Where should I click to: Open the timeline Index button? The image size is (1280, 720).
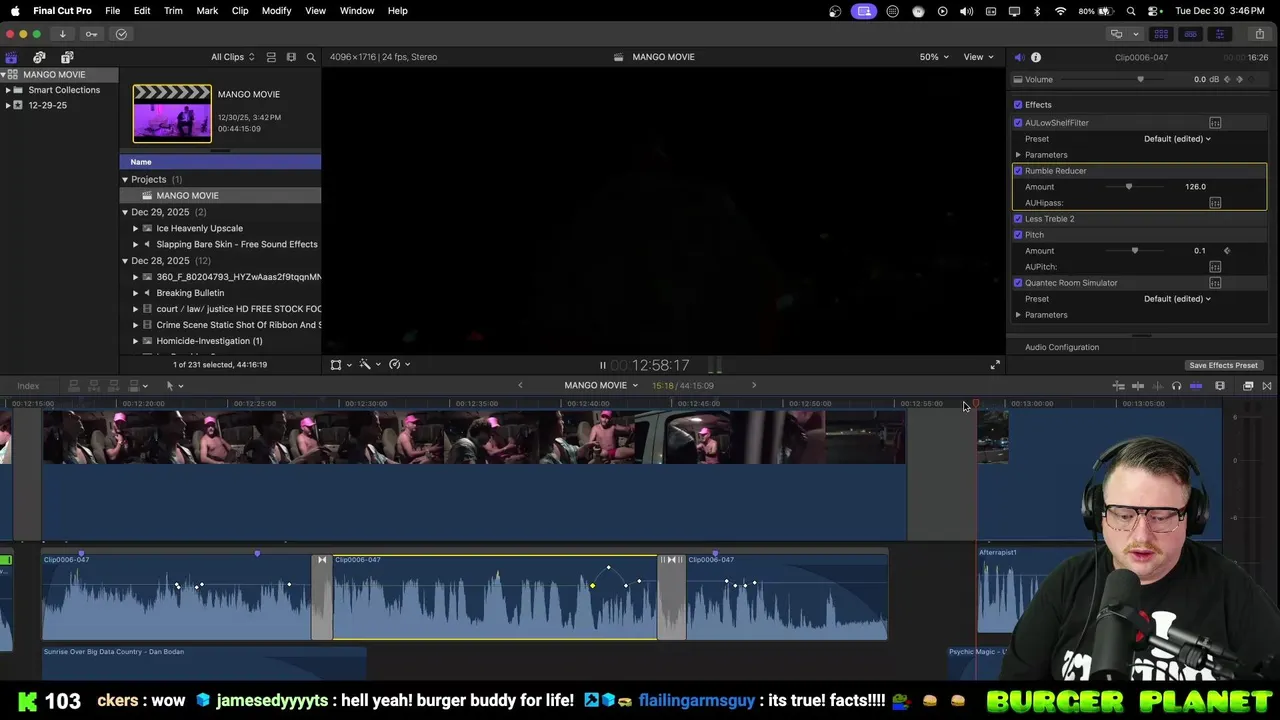(x=28, y=386)
